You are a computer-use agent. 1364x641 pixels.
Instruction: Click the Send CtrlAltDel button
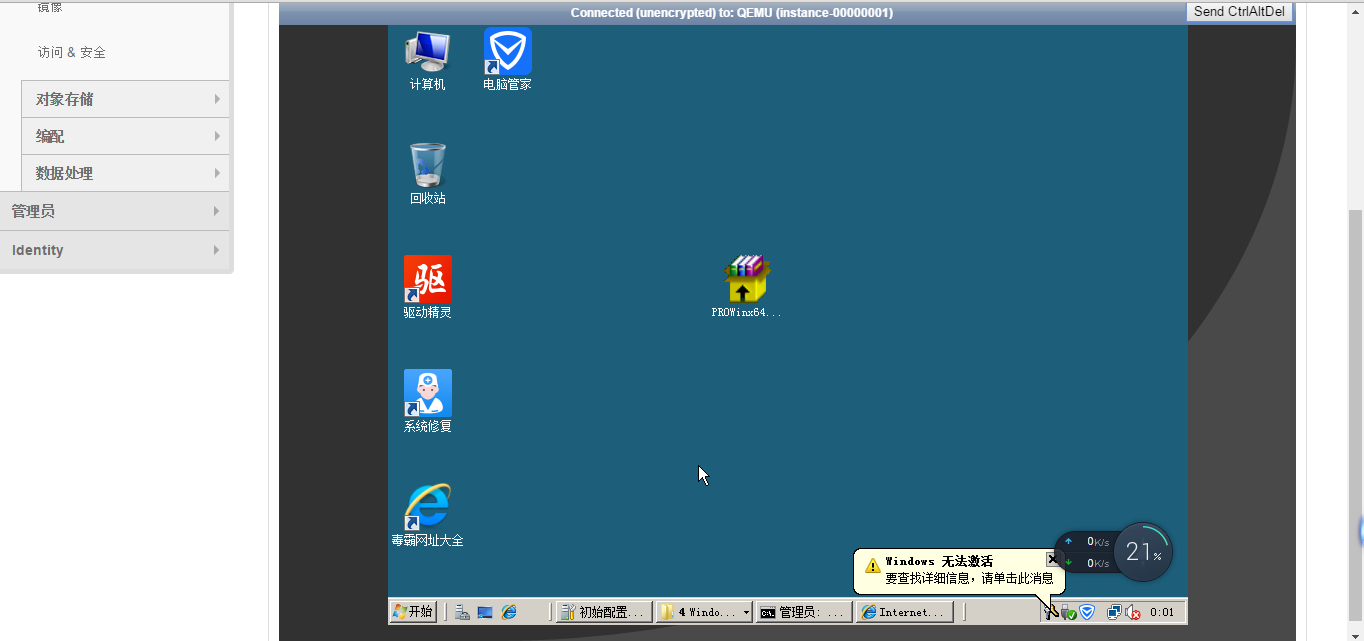[1239, 12]
